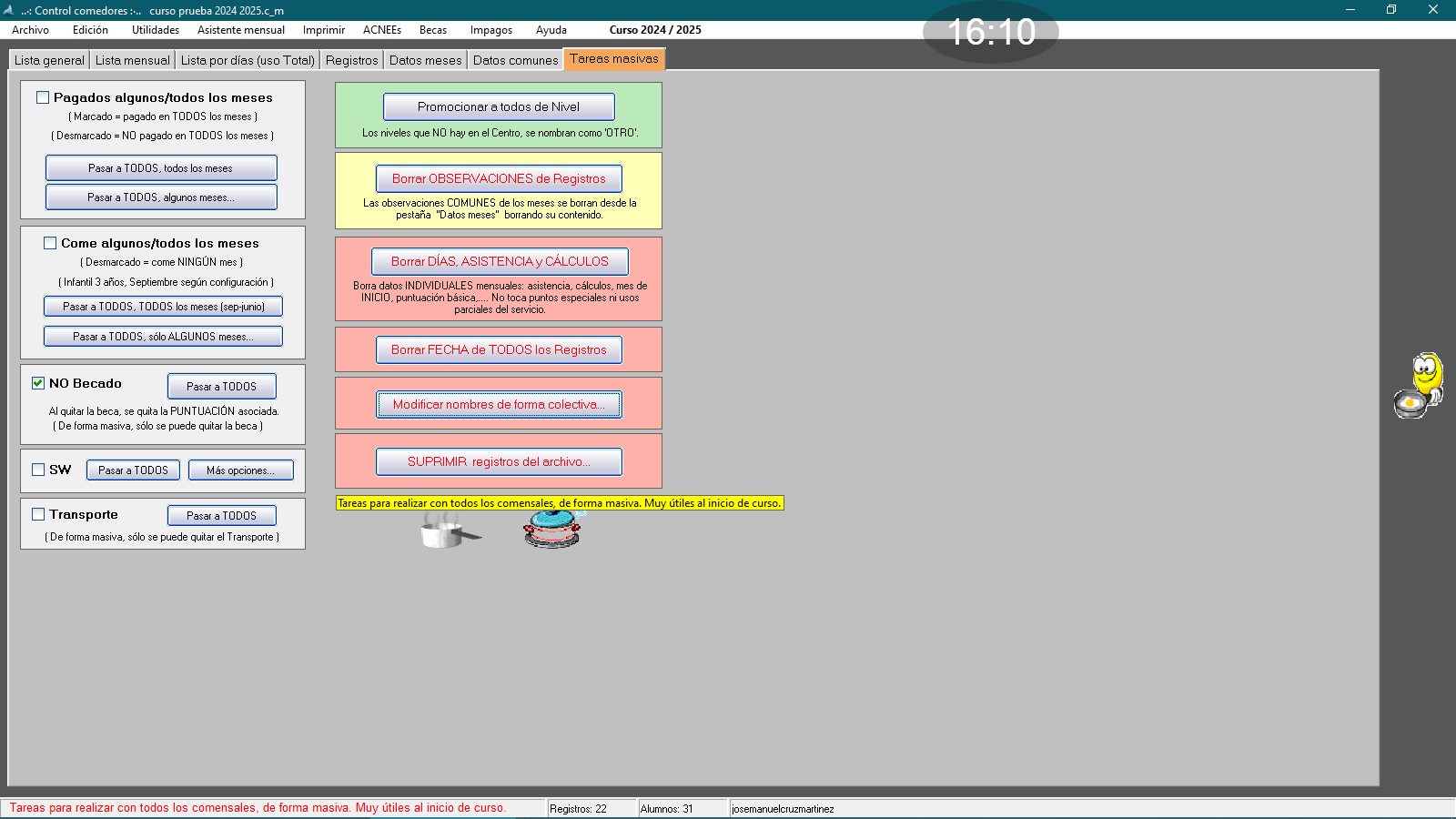
Task: Open the Utilidades menu
Action: (156, 30)
